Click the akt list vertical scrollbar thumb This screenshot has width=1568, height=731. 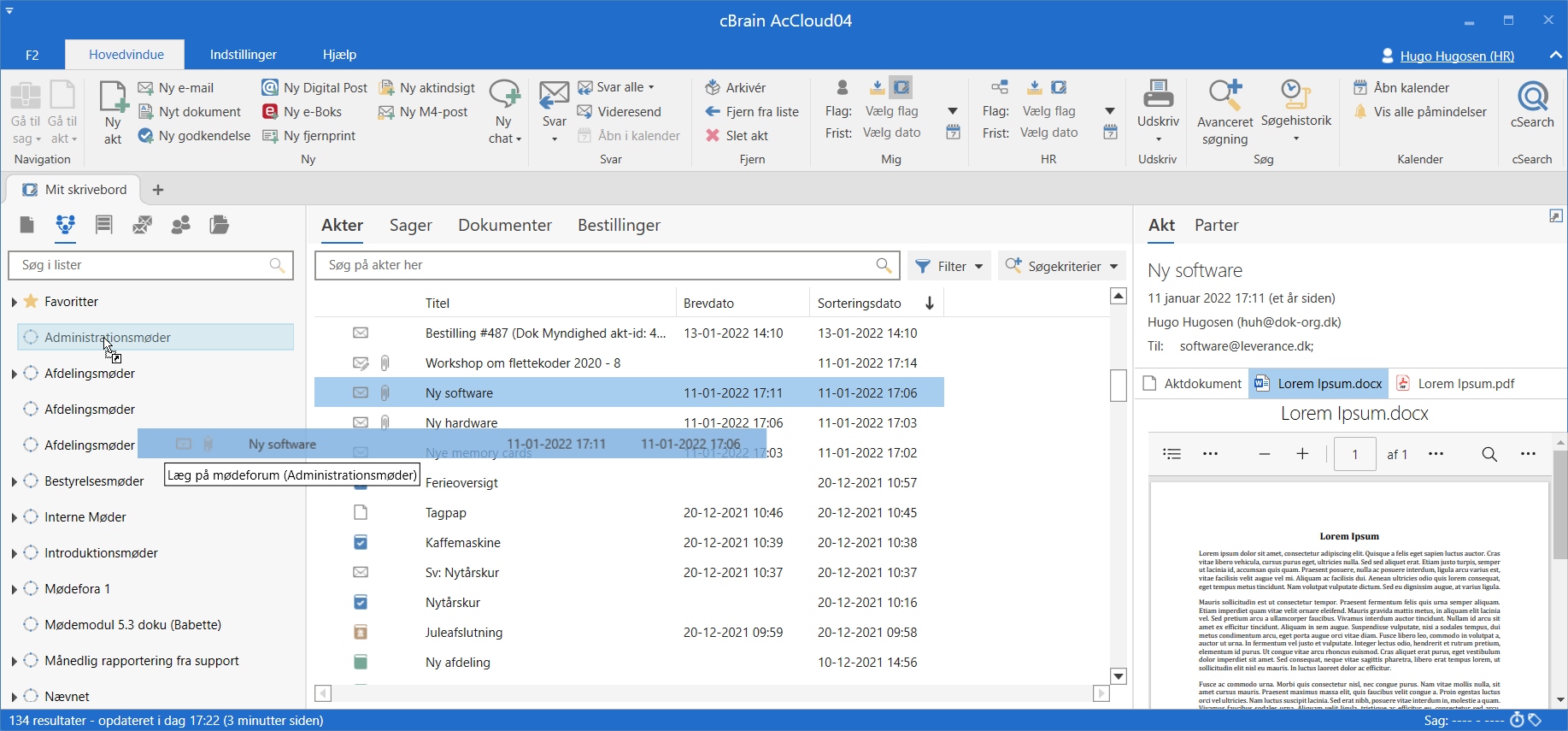(x=1118, y=385)
